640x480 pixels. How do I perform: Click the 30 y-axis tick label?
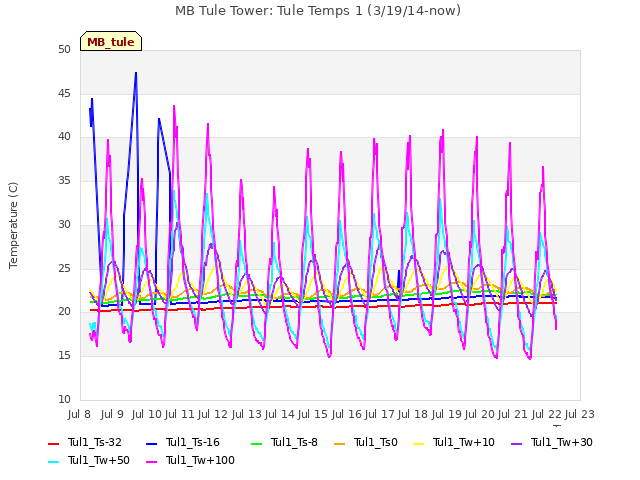[64, 224]
